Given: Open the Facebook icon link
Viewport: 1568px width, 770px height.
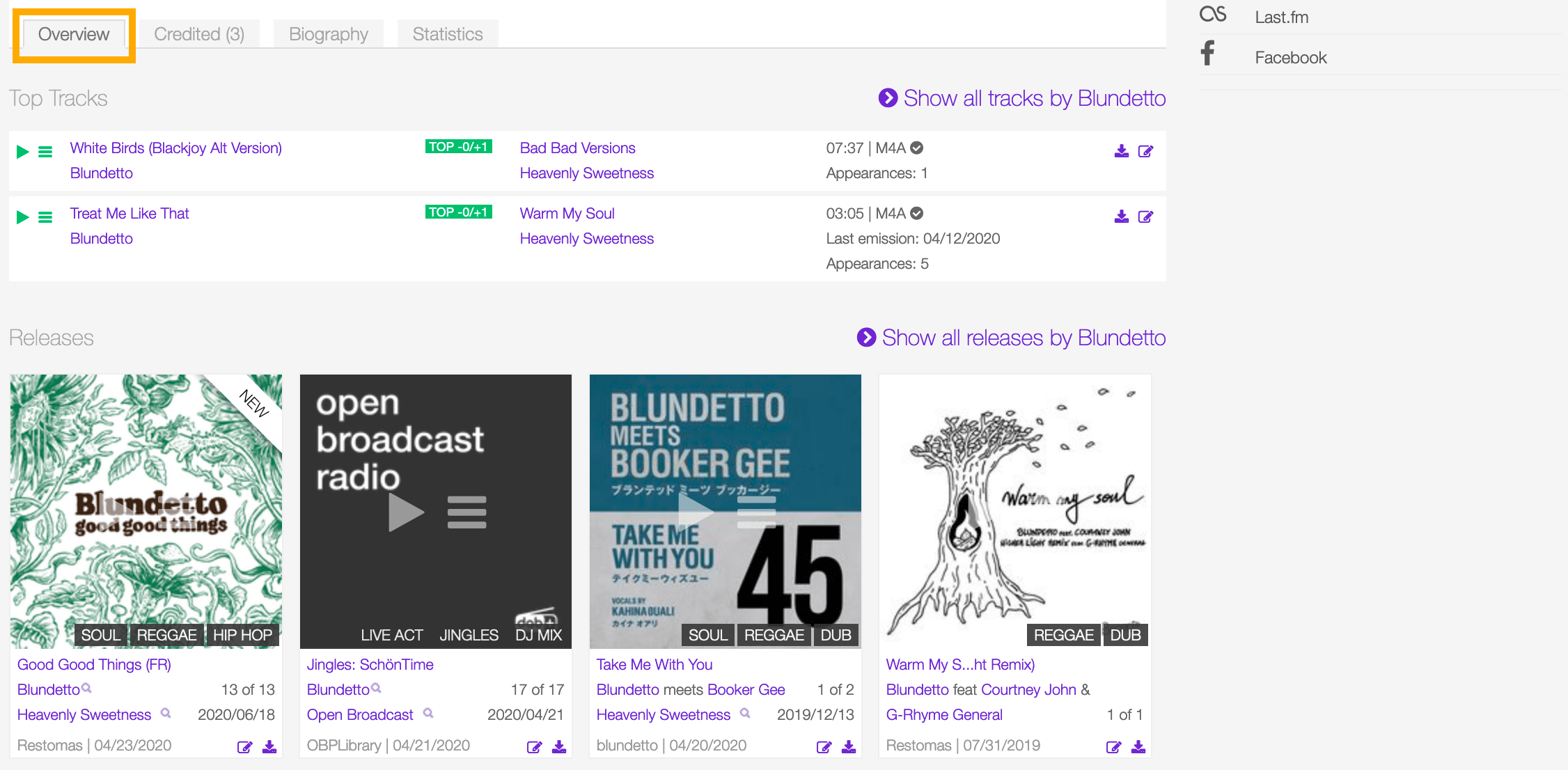Looking at the screenshot, I should tap(1208, 53).
